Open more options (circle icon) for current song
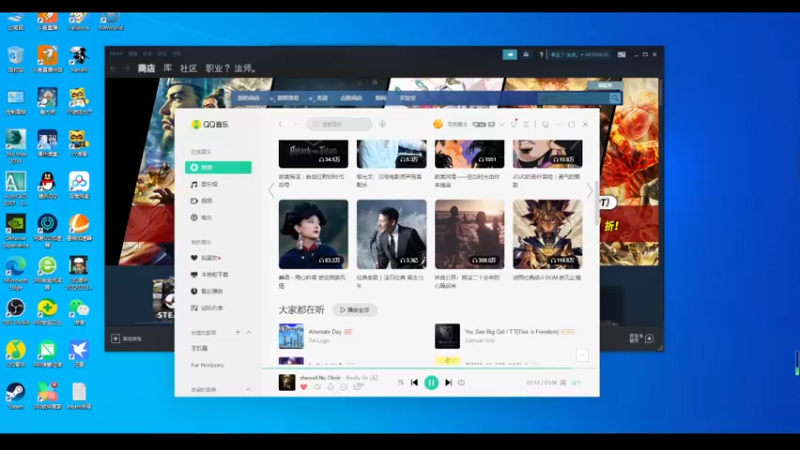Viewport: 800px width, 450px height. 344,387
